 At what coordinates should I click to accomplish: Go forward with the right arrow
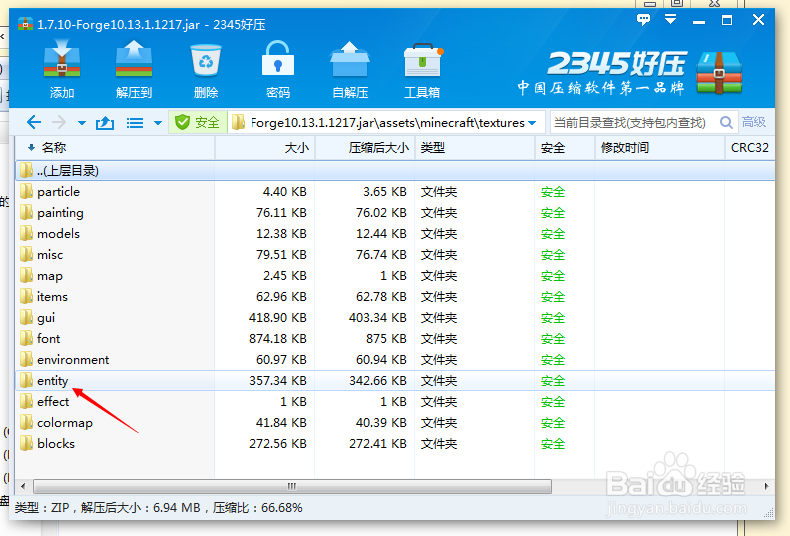coord(59,122)
